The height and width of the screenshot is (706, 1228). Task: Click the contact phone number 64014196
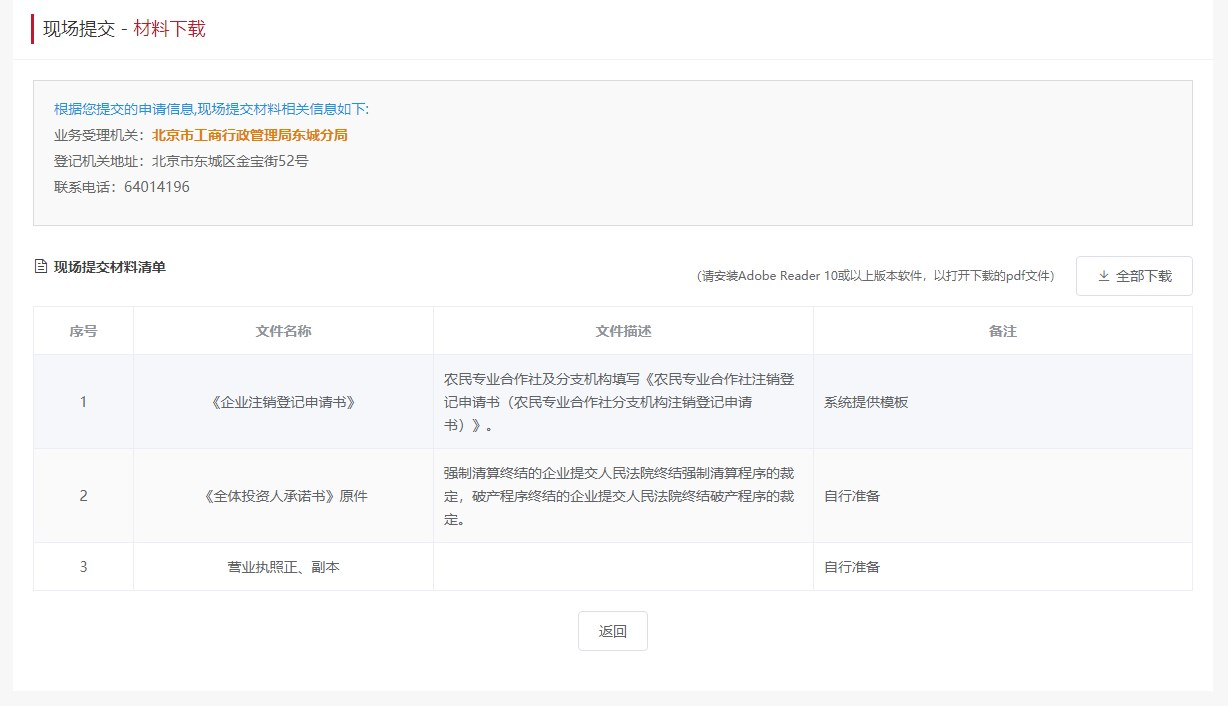[156, 187]
